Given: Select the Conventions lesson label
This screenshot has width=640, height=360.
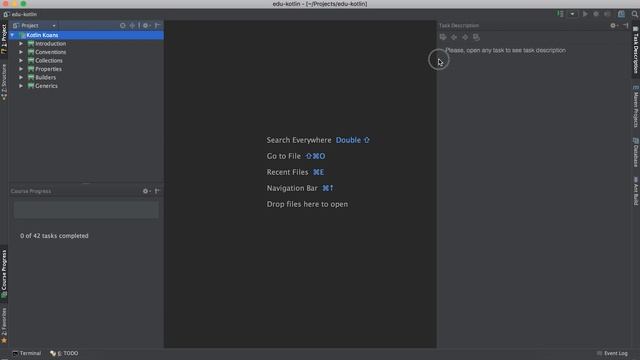Looking at the screenshot, I should [x=51, y=52].
